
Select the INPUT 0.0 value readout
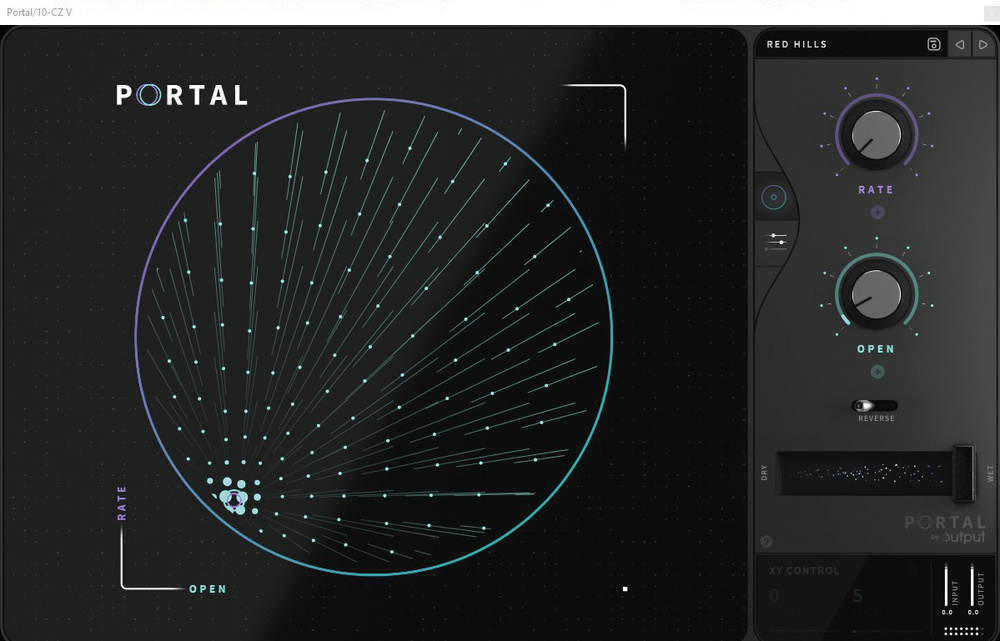click(x=946, y=612)
